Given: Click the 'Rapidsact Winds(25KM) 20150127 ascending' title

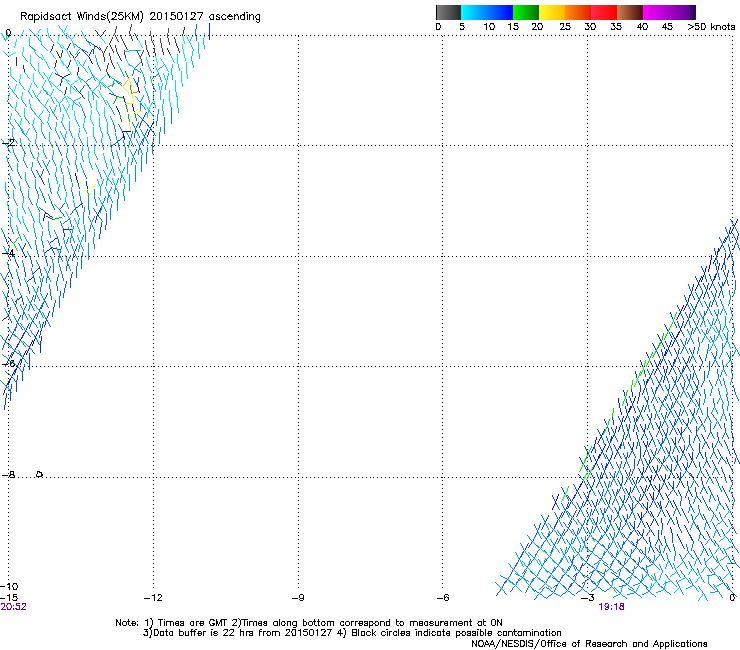Looking at the screenshot, I should point(140,17).
